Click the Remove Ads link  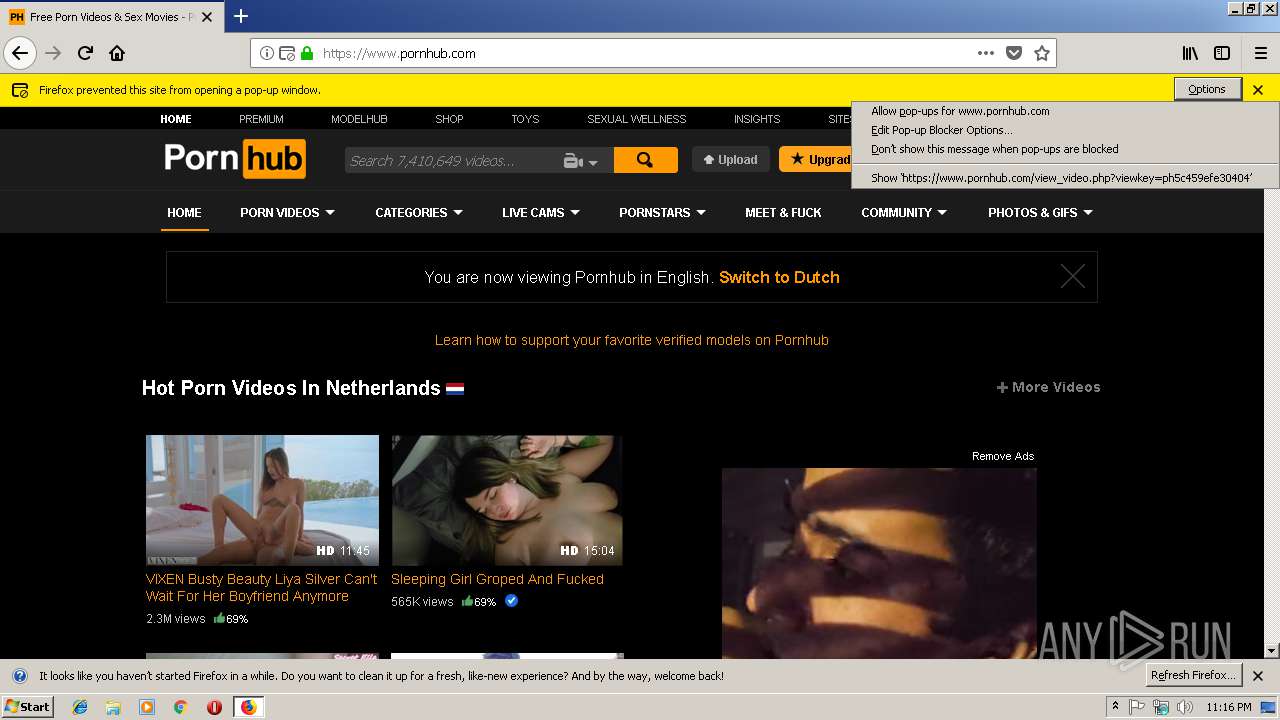coord(1003,456)
